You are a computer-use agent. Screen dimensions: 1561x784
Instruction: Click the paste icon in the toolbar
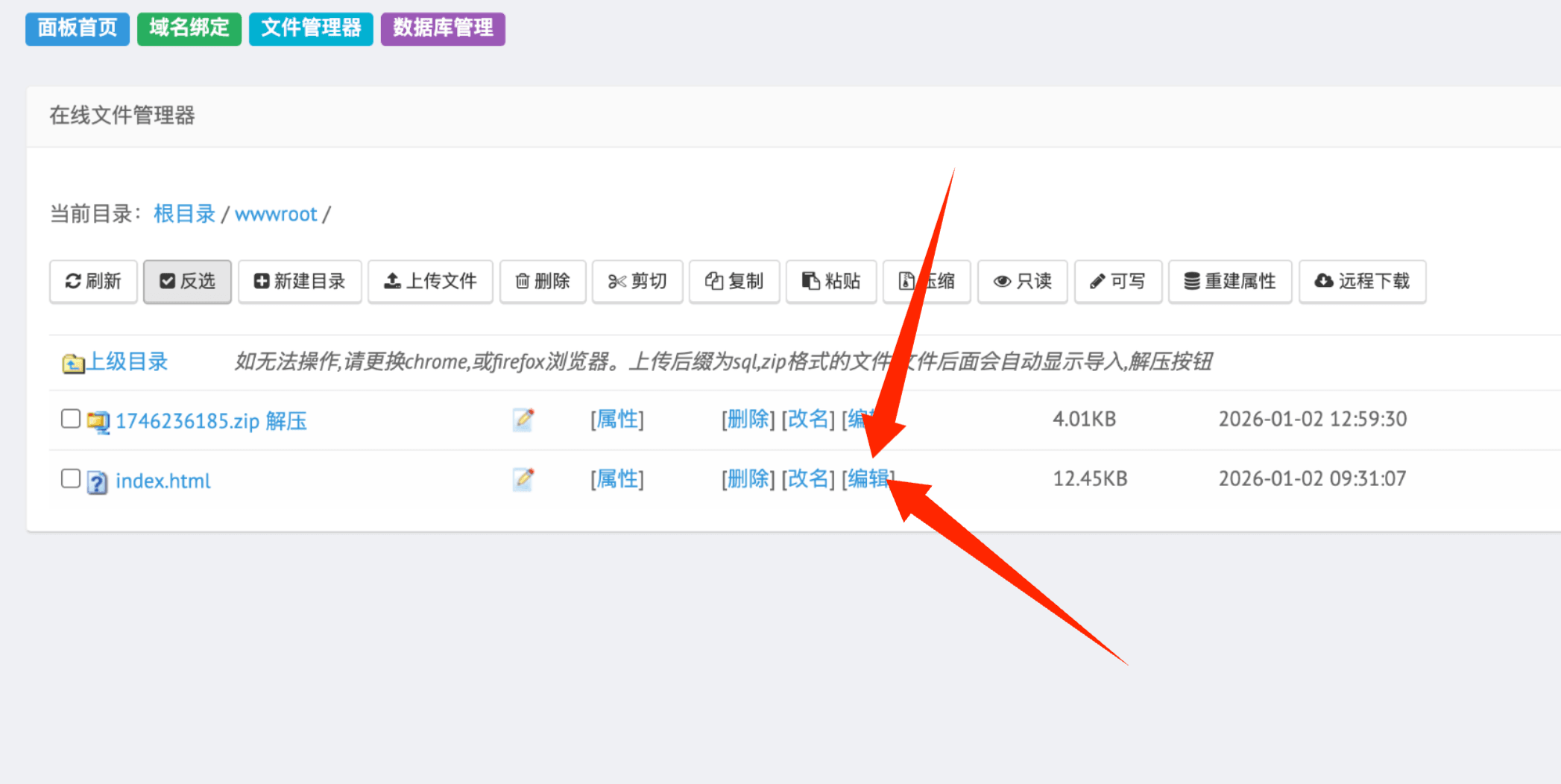811,281
